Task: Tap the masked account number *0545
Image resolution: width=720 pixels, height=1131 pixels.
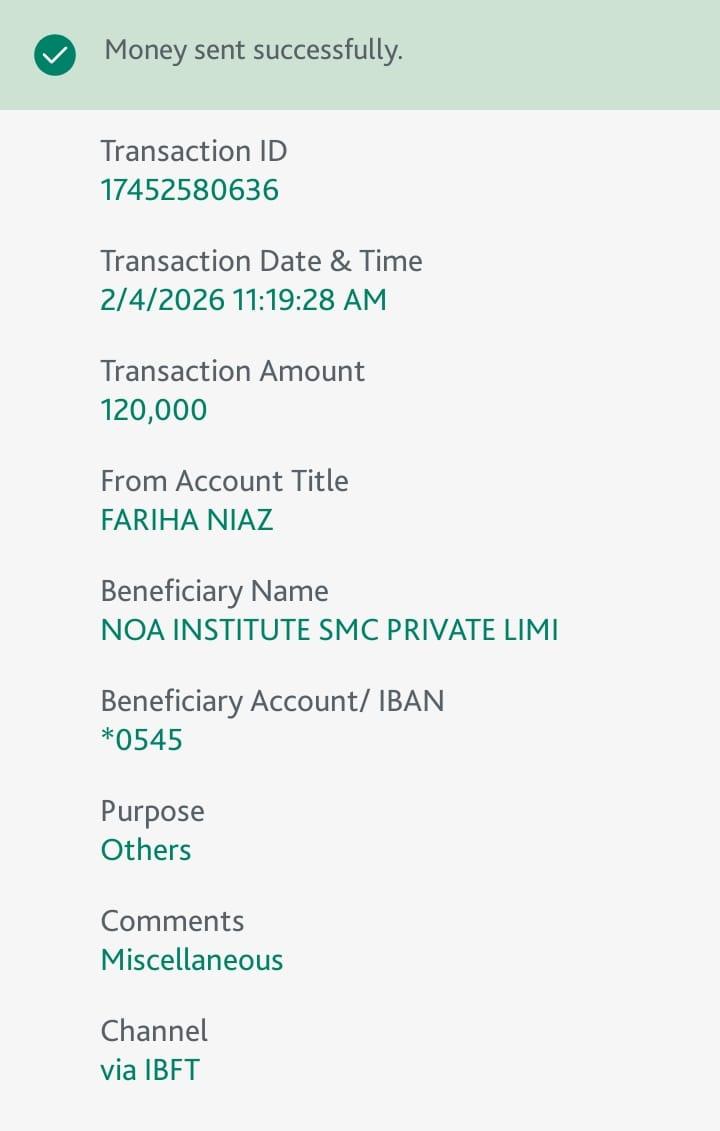Action: click(x=141, y=740)
